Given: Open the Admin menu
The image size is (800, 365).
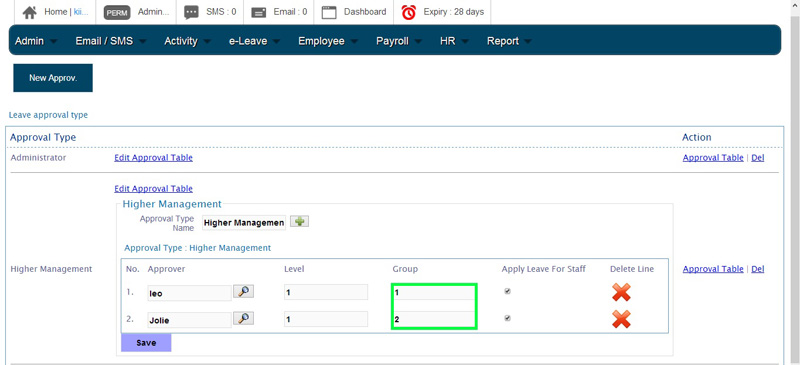Looking at the screenshot, I should (30, 41).
